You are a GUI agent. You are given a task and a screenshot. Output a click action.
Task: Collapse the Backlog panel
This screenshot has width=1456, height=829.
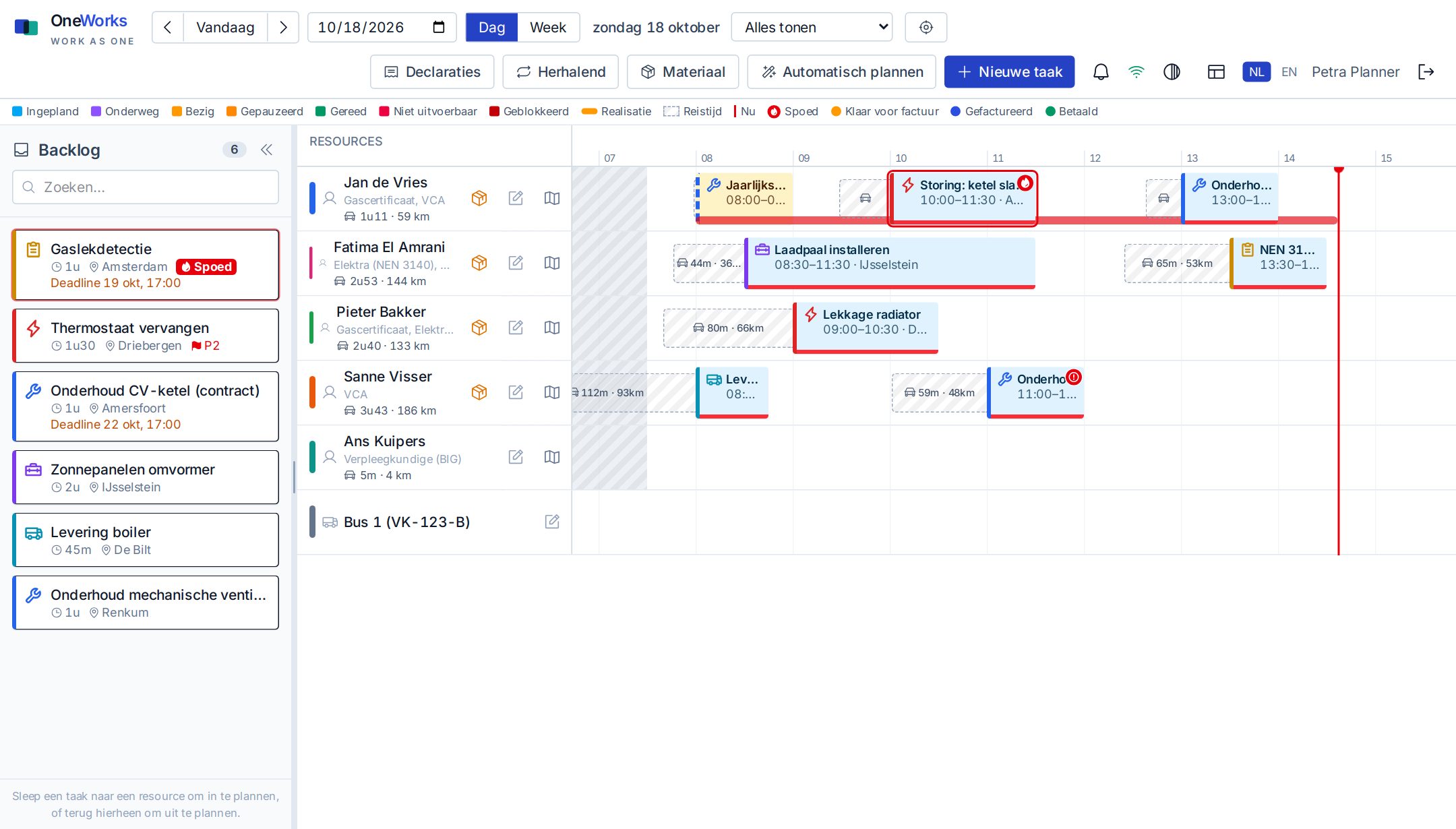pyautogui.click(x=267, y=150)
